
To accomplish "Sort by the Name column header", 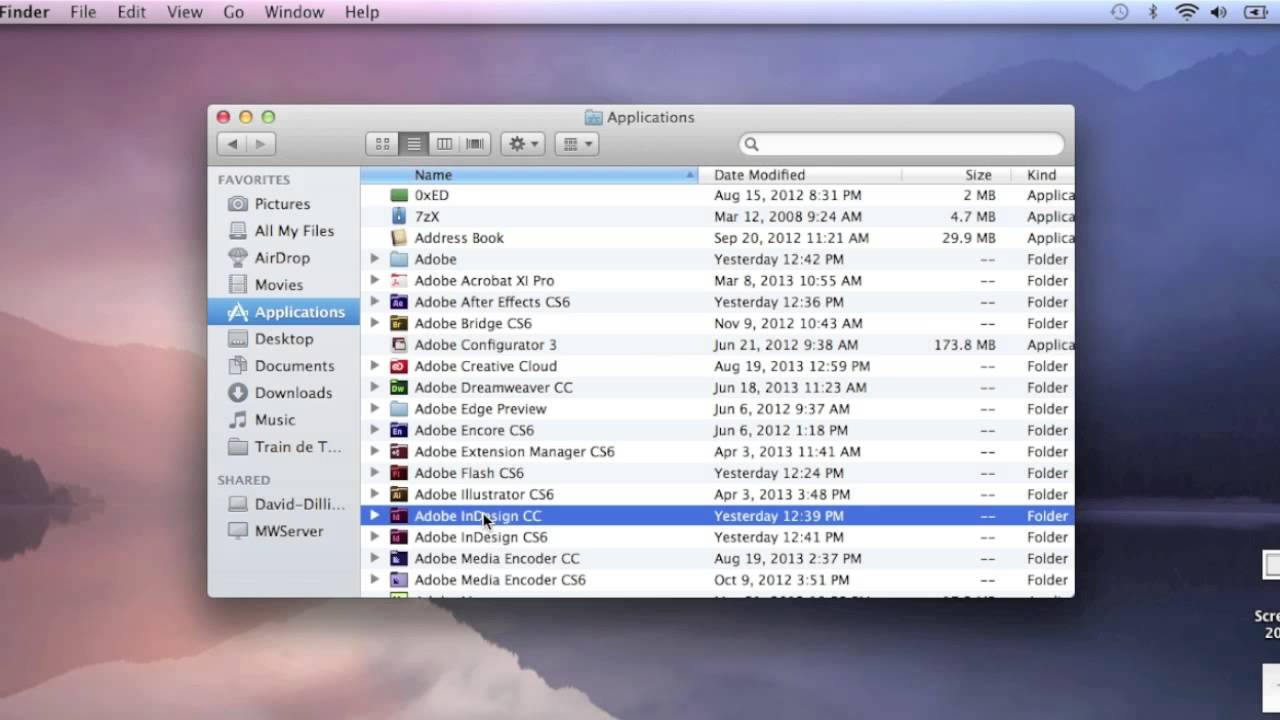I will coord(529,175).
